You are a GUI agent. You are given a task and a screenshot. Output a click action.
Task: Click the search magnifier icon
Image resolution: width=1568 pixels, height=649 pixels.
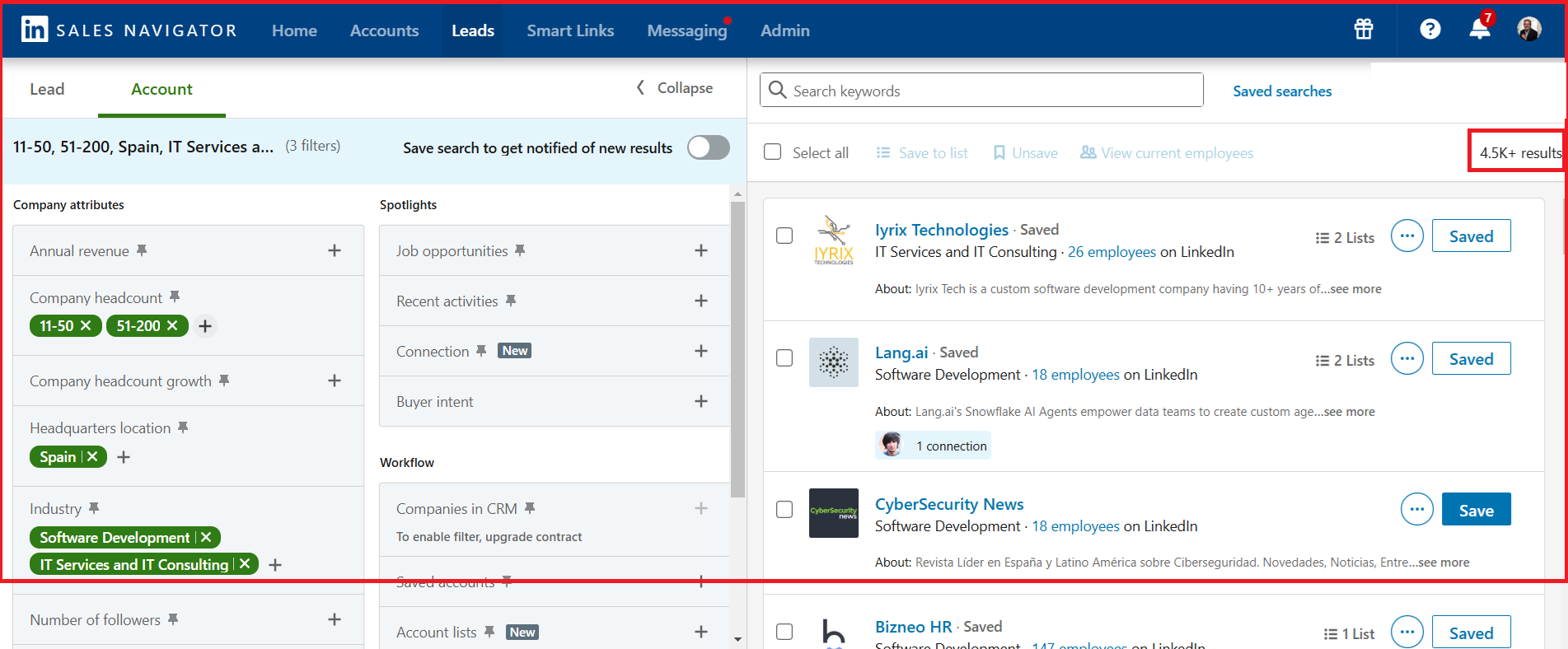[777, 90]
